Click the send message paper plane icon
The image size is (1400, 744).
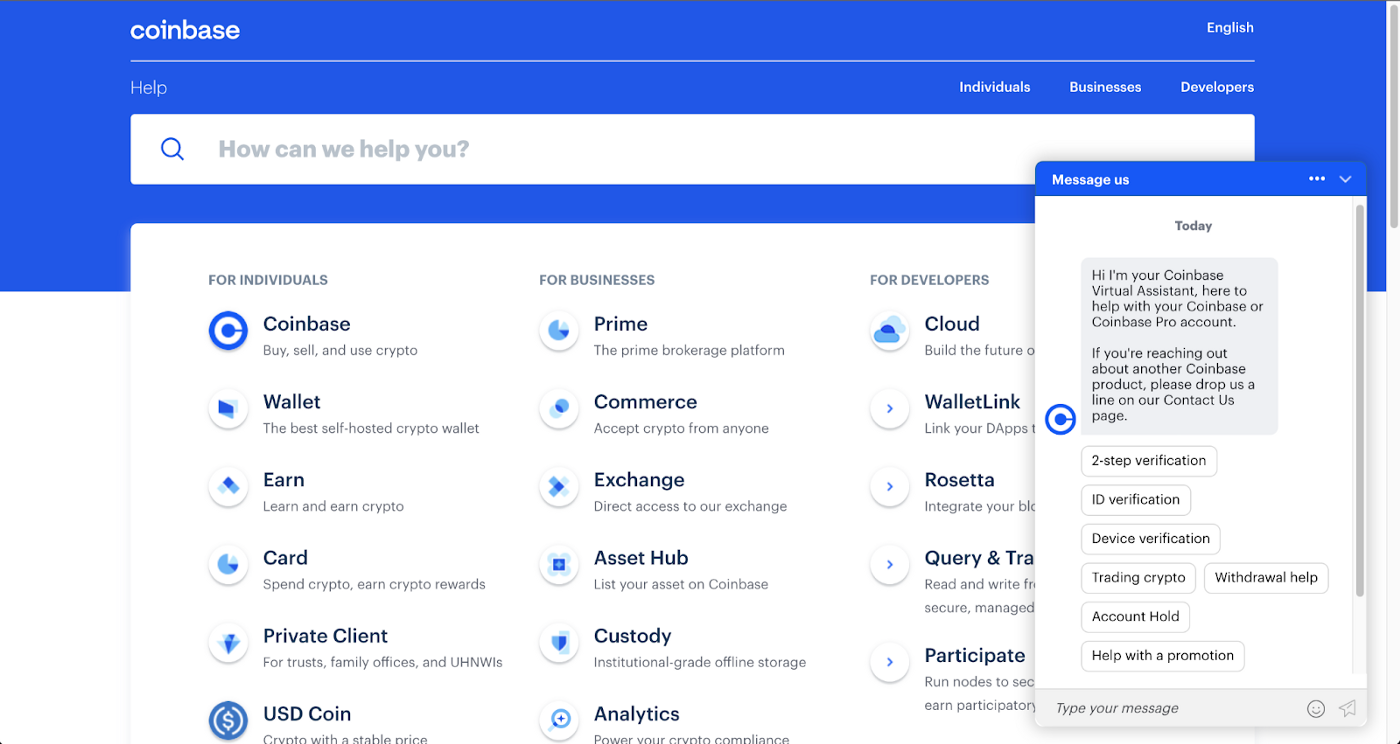click(x=1347, y=708)
